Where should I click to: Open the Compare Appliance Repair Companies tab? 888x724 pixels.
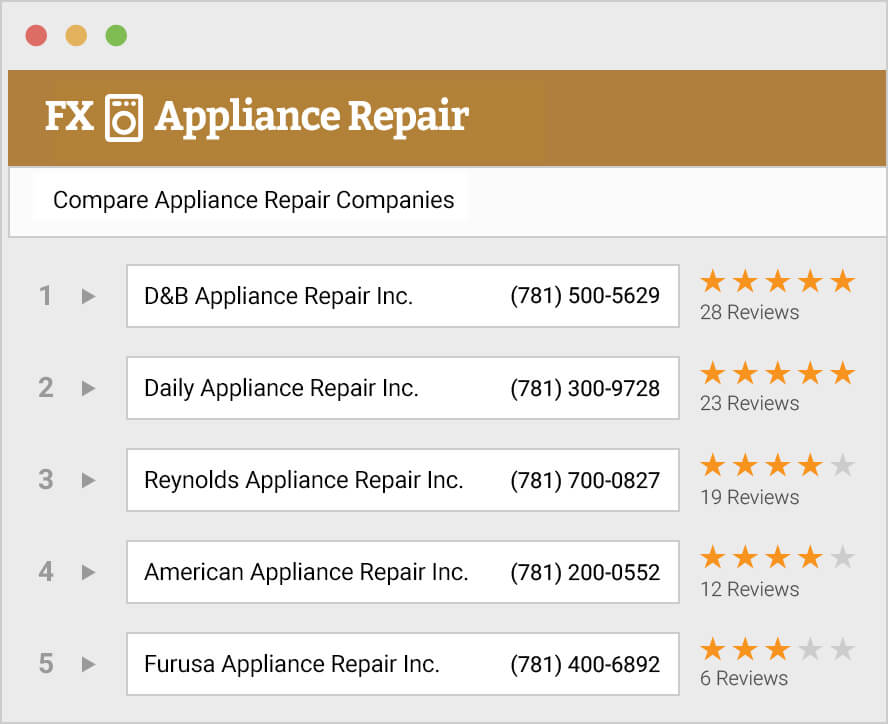252,200
